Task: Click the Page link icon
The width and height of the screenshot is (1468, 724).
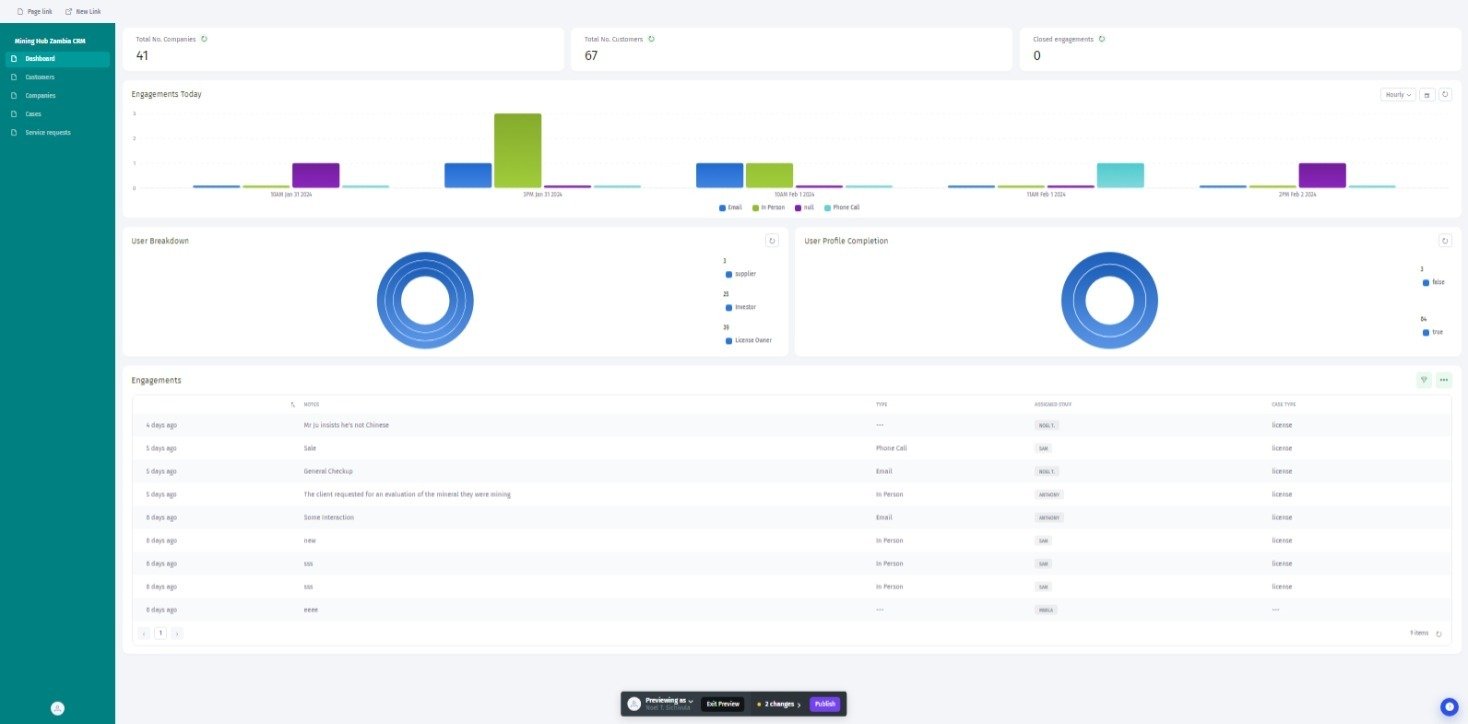Action: tap(21, 11)
